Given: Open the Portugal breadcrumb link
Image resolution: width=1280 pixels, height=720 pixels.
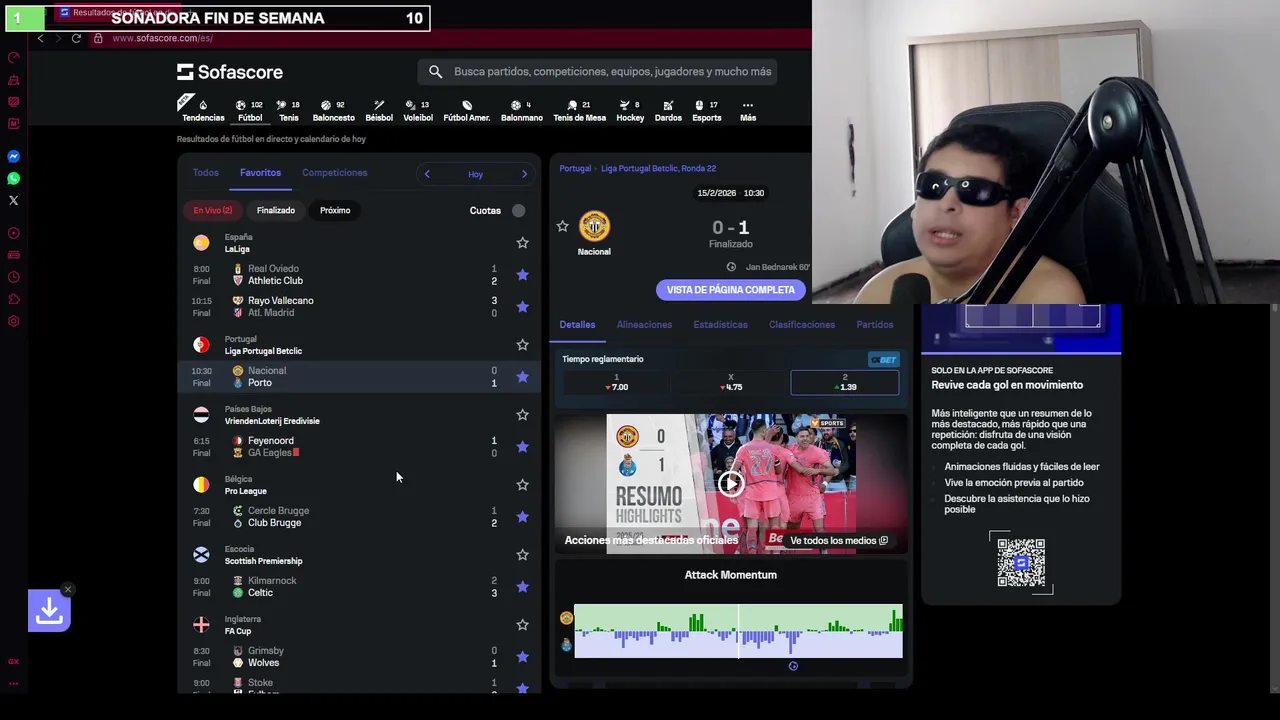Looking at the screenshot, I should [x=575, y=169].
